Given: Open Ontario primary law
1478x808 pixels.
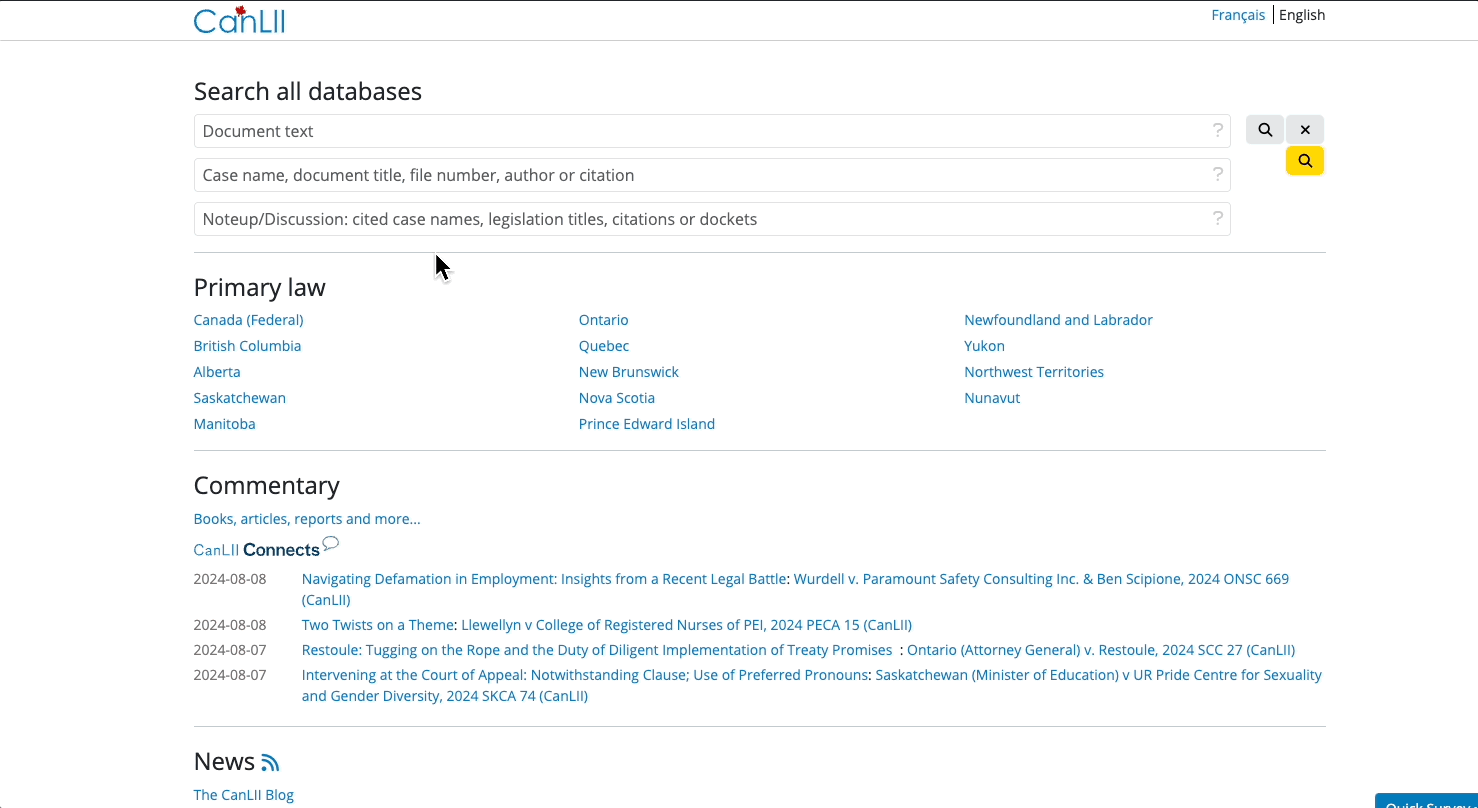Looking at the screenshot, I should tap(604, 320).
